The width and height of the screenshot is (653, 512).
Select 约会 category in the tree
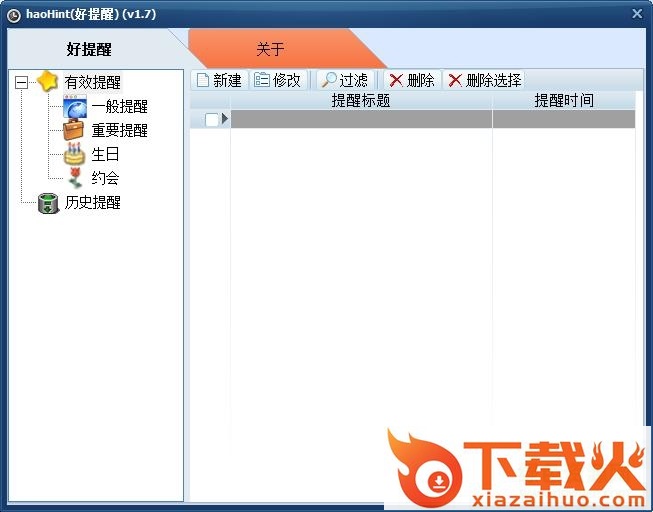click(105, 178)
